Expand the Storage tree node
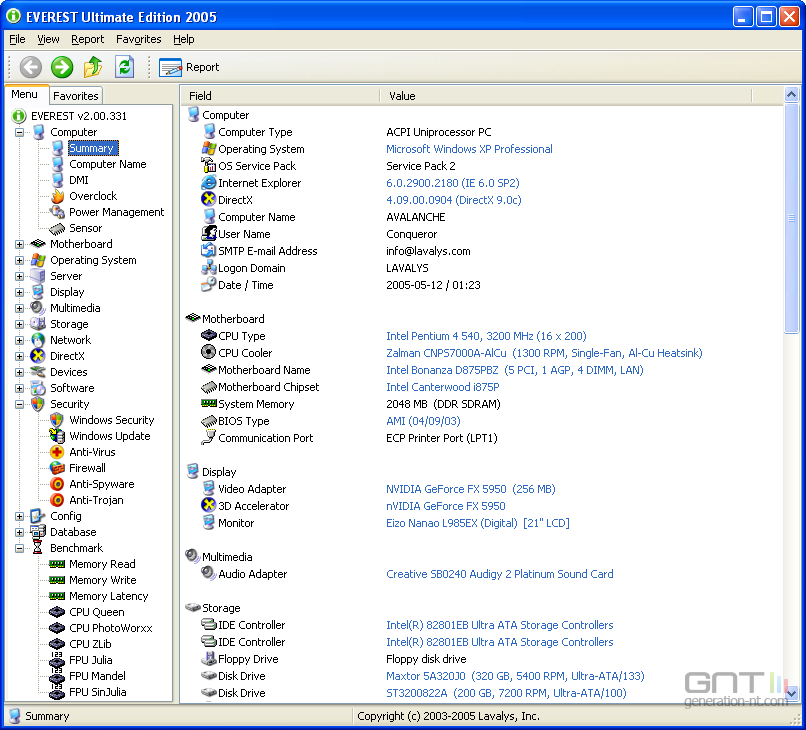The image size is (806, 730). click(20, 324)
